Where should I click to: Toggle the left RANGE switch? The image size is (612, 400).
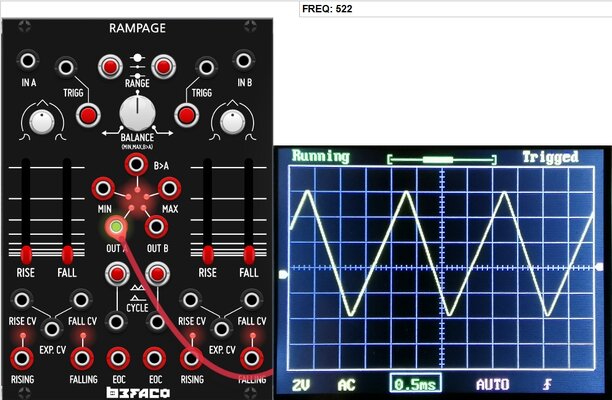110,67
